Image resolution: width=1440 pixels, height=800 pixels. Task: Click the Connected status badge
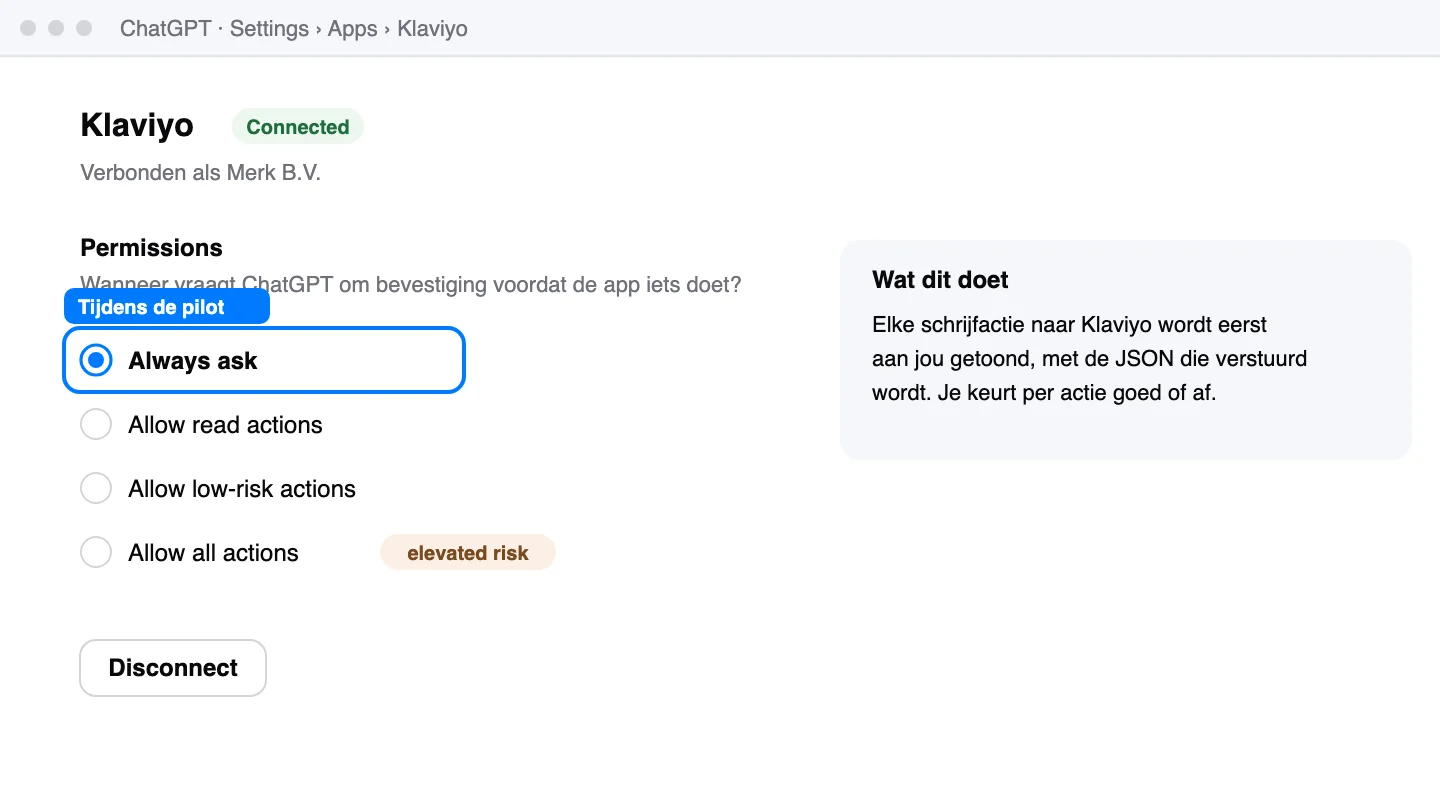coord(298,127)
